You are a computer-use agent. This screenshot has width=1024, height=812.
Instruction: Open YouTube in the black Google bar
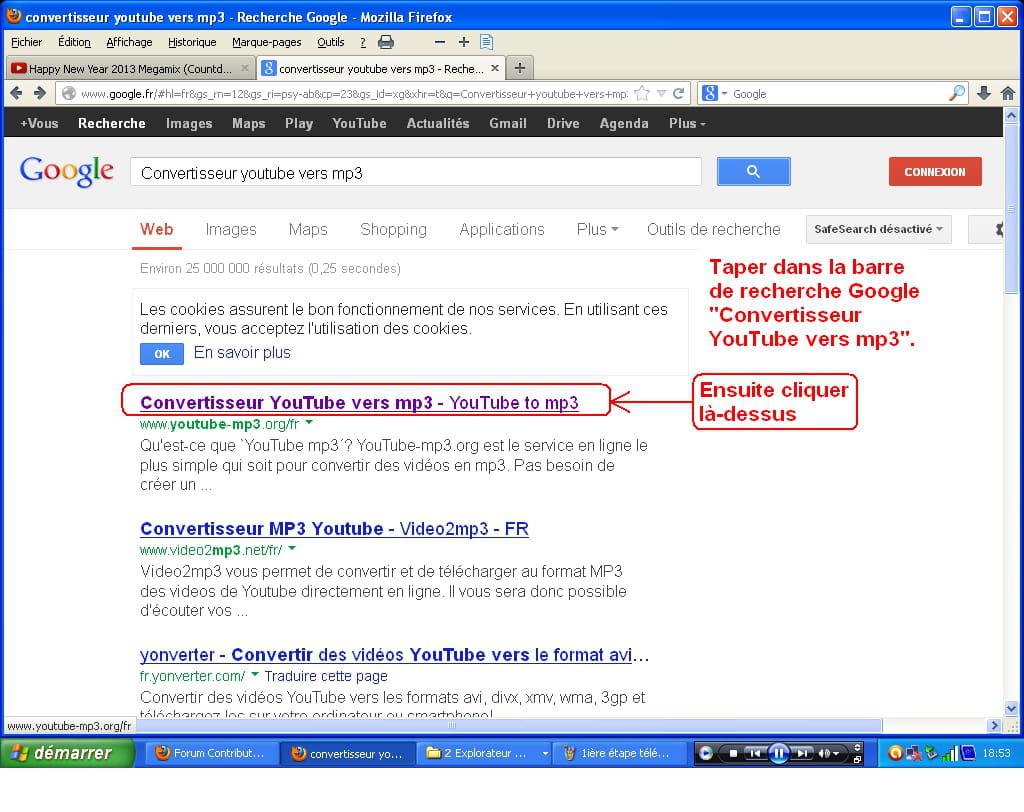point(359,123)
